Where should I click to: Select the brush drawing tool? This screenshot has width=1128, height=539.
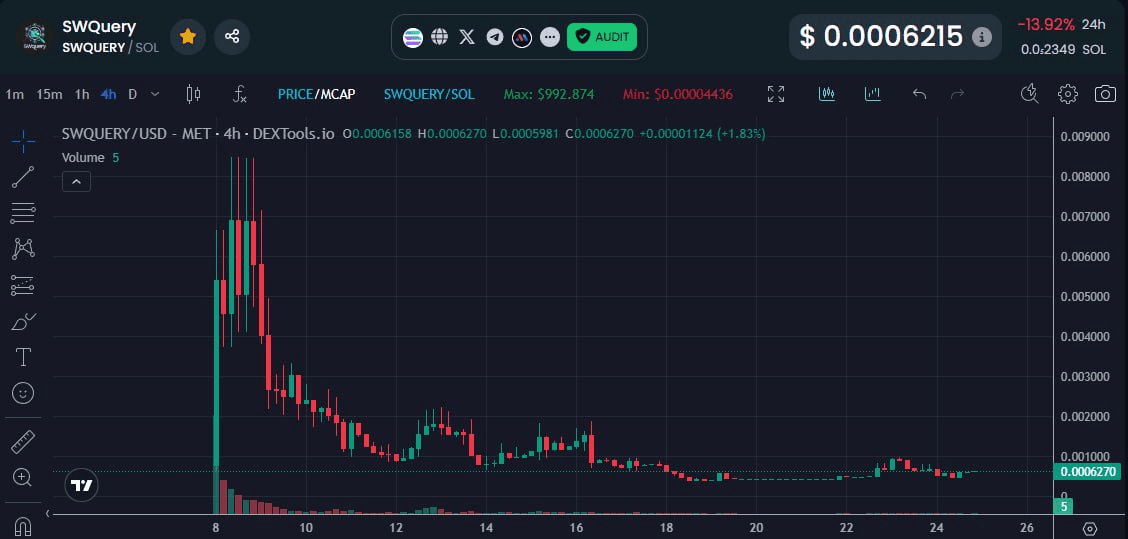pos(23,322)
